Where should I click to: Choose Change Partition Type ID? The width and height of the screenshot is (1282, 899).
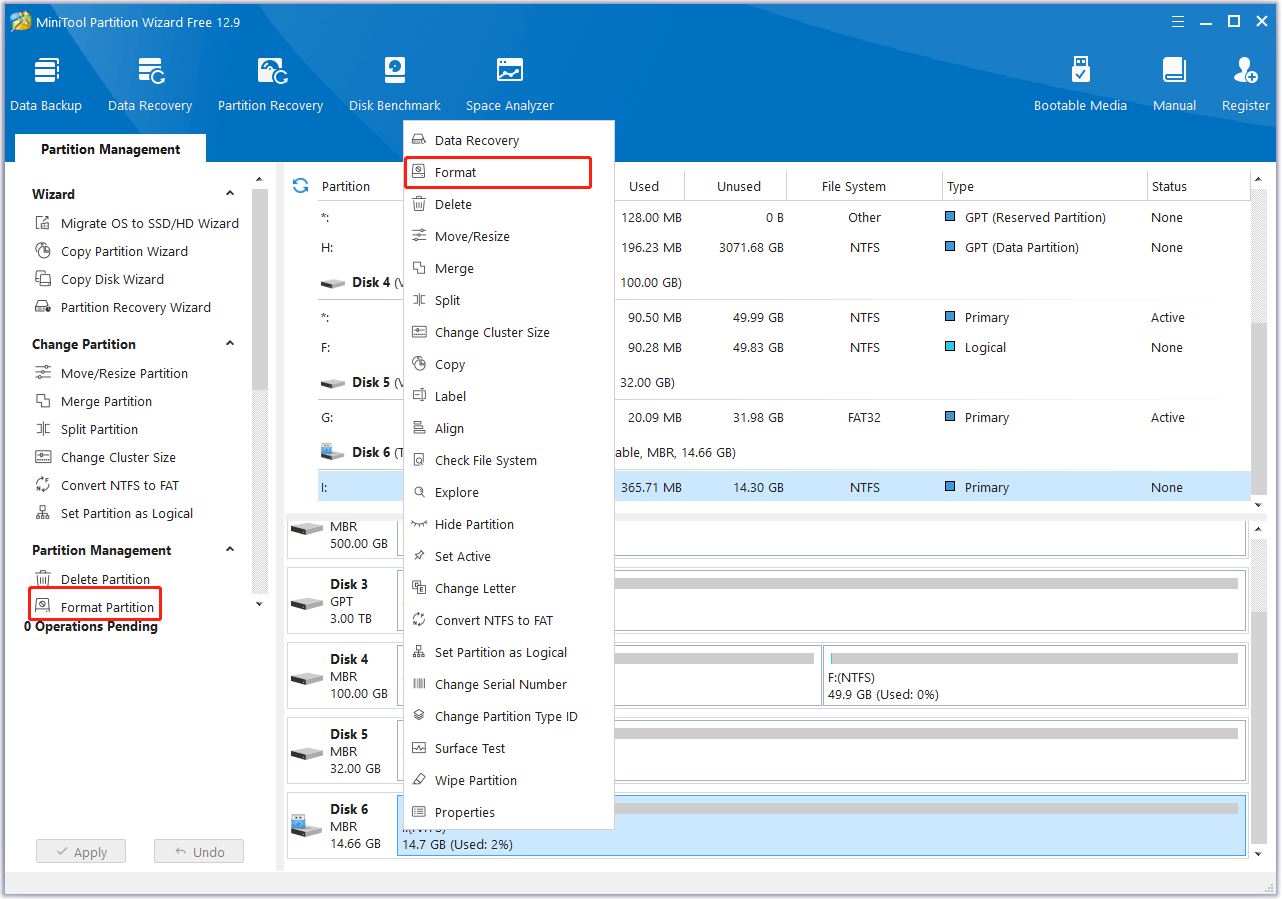click(x=508, y=716)
